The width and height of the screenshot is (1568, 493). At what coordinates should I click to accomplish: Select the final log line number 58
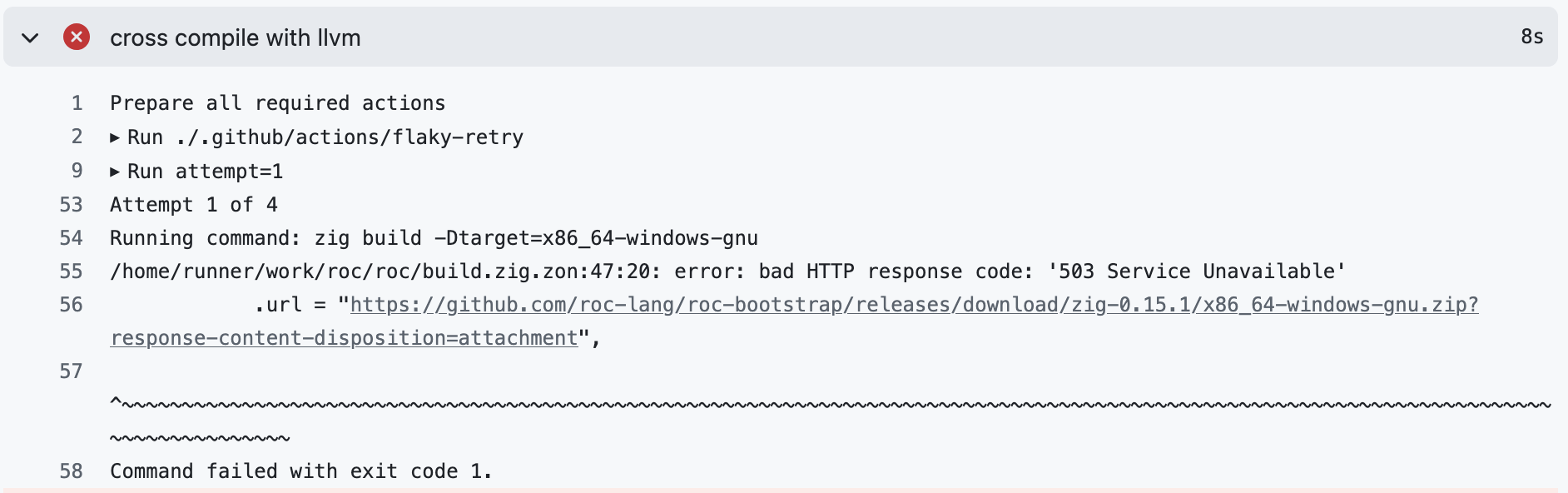(x=72, y=471)
